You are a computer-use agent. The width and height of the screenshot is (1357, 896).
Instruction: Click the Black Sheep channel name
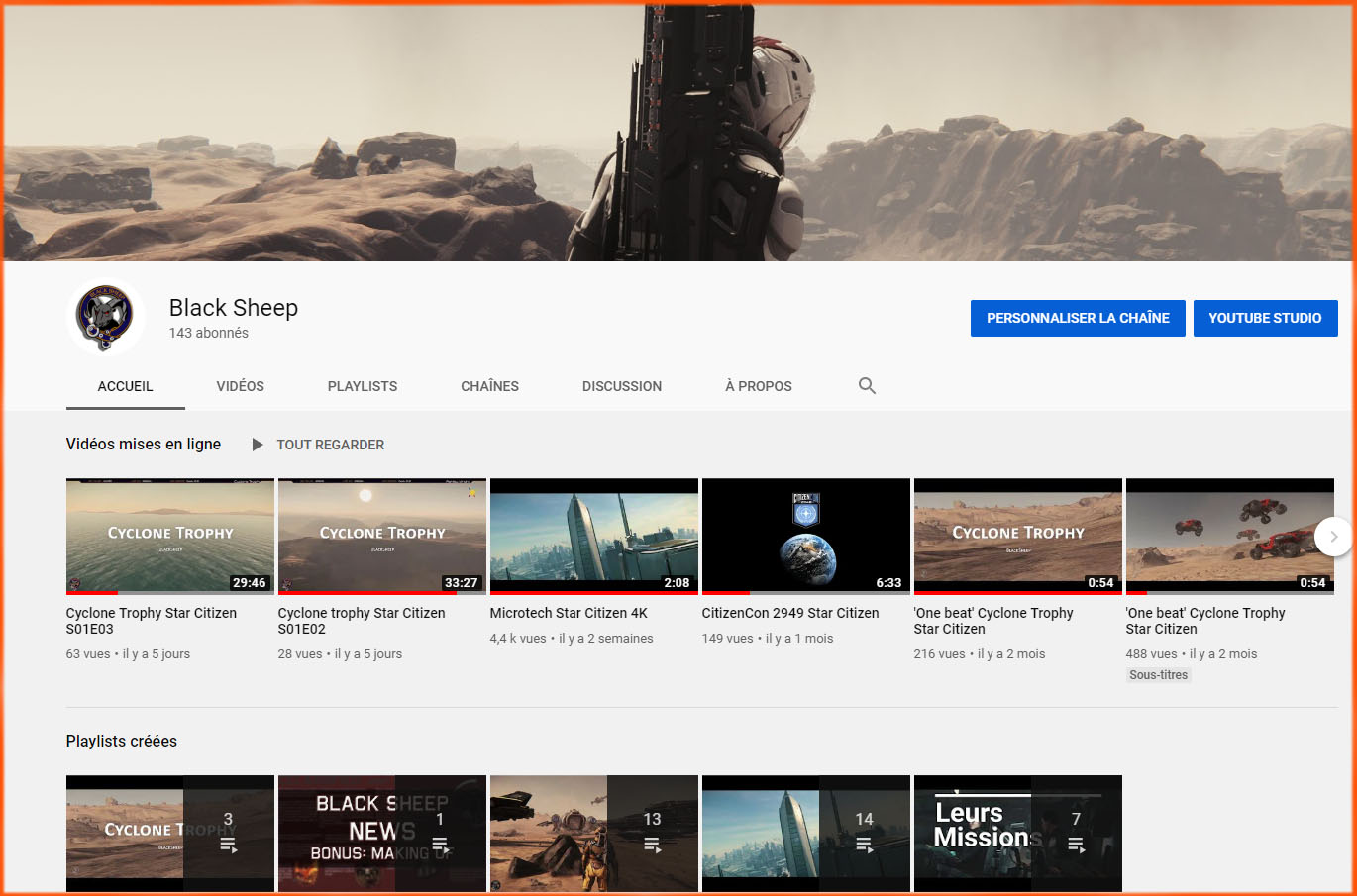[x=234, y=308]
